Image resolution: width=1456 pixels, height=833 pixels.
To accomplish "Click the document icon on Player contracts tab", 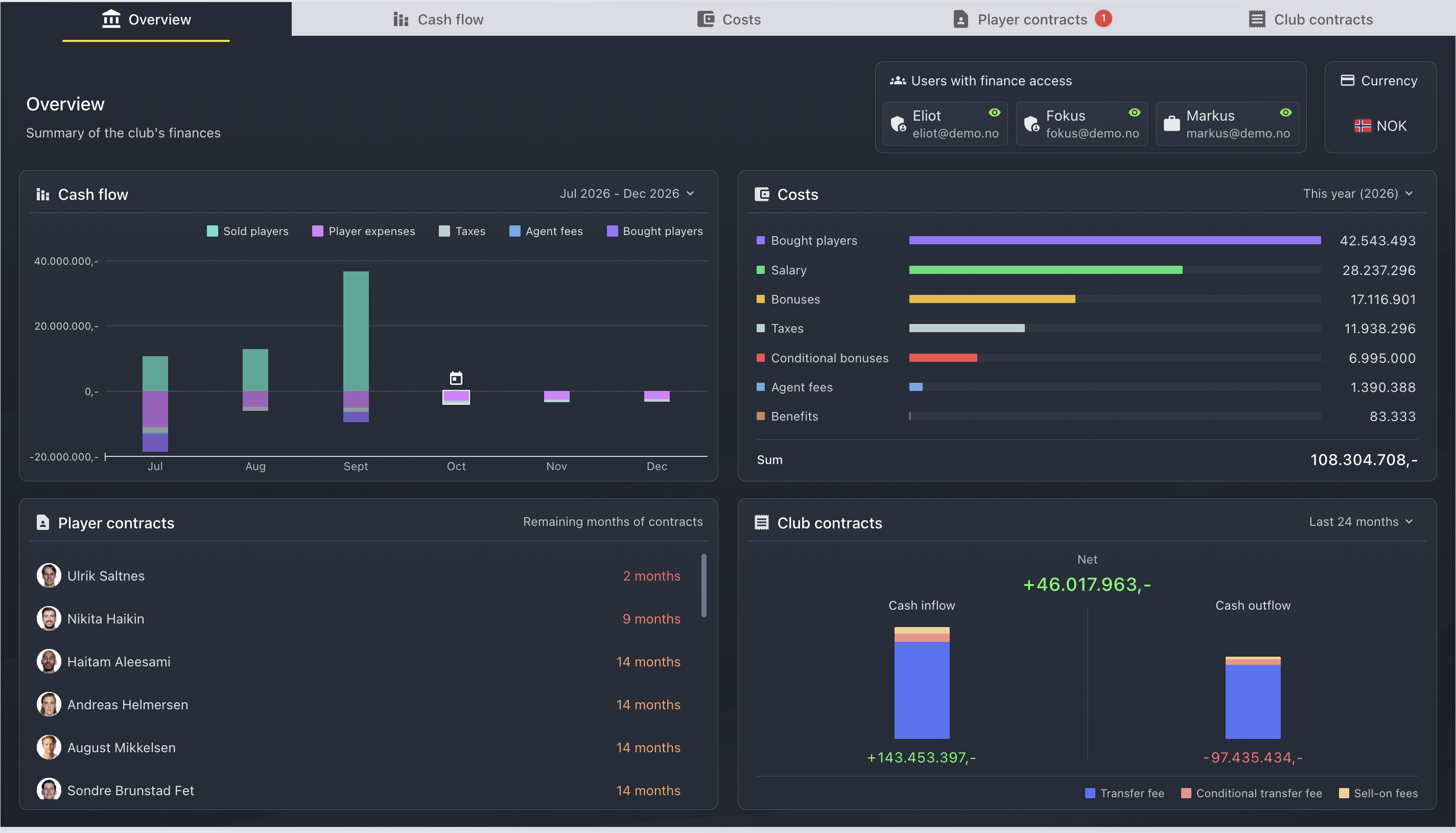I will (961, 19).
